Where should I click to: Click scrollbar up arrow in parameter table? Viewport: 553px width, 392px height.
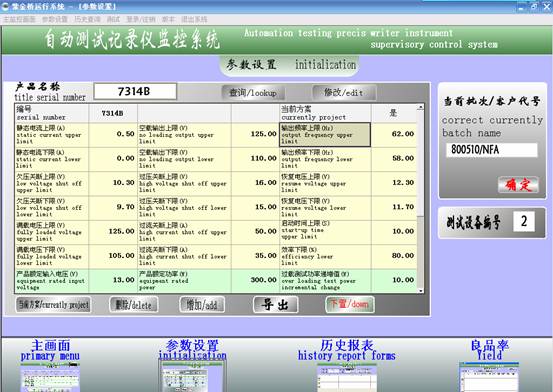click(420, 107)
